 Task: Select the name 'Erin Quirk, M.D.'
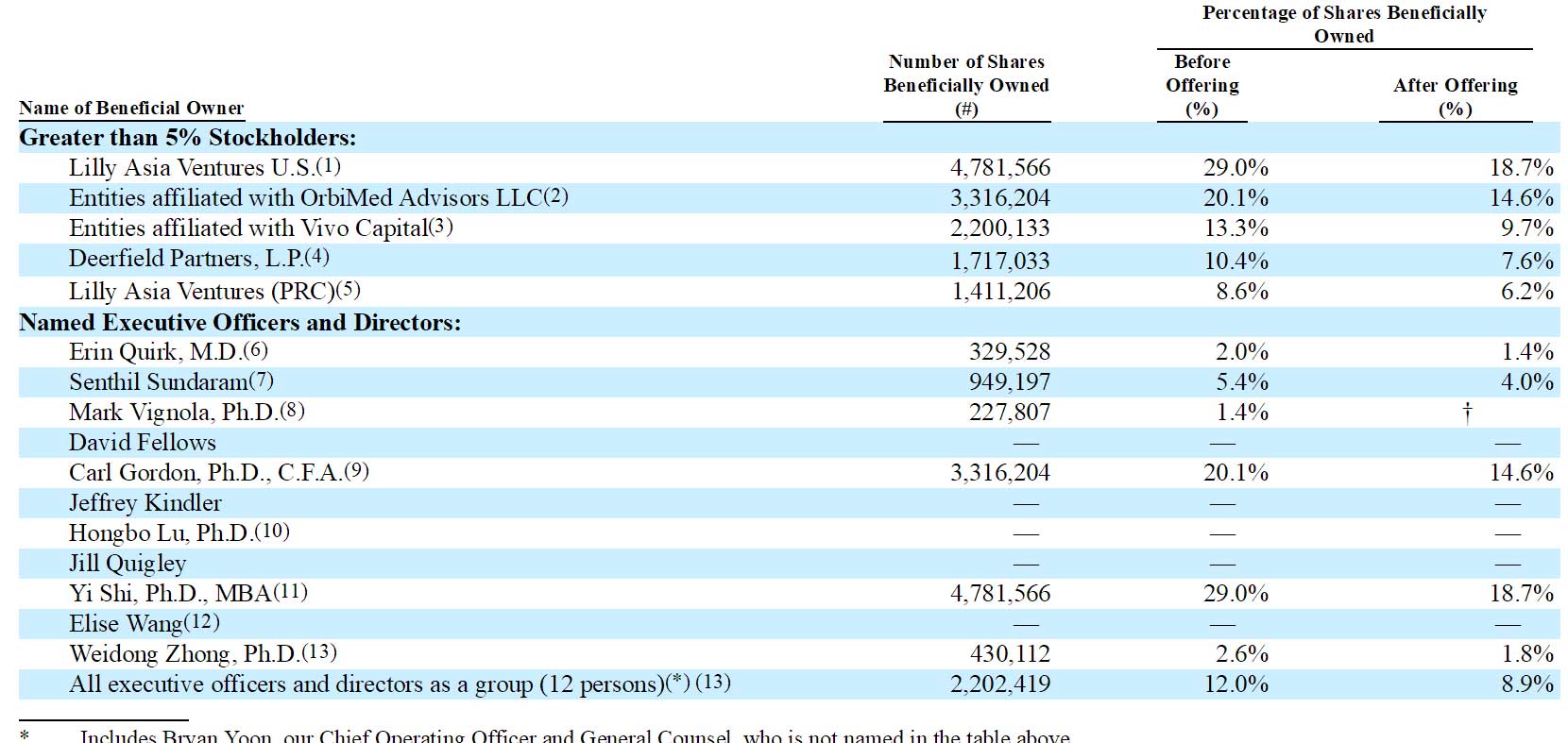(156, 351)
